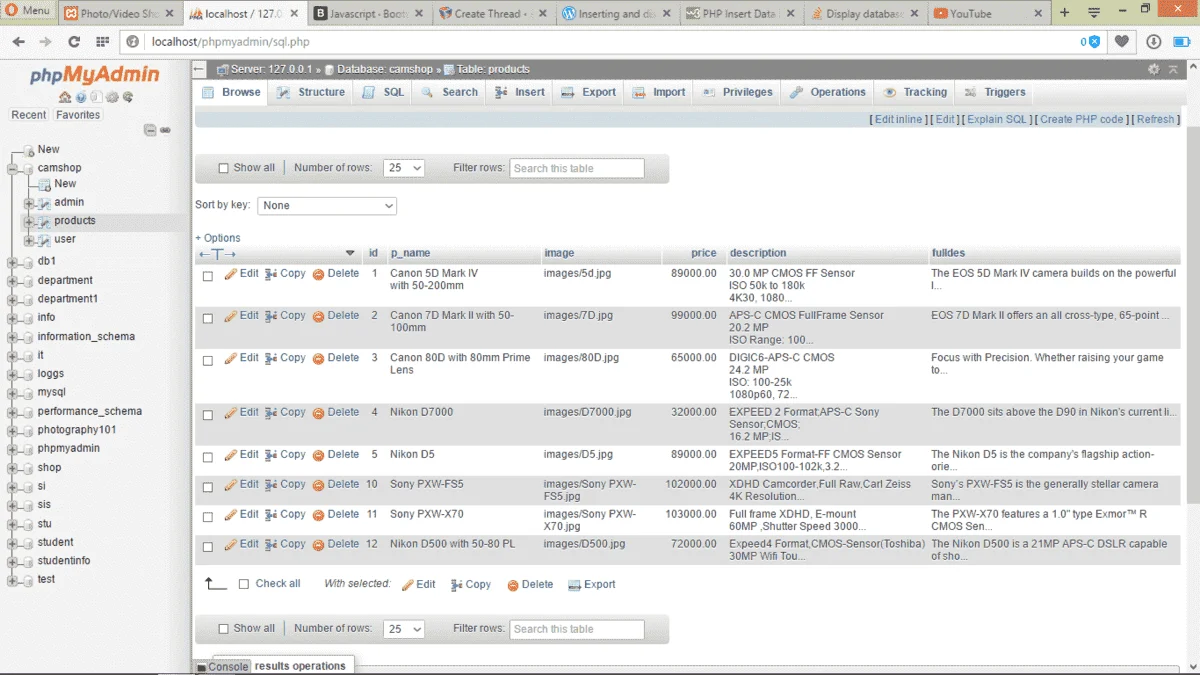Sort by the price column header
This screenshot has height=675, width=1200.
click(703, 253)
